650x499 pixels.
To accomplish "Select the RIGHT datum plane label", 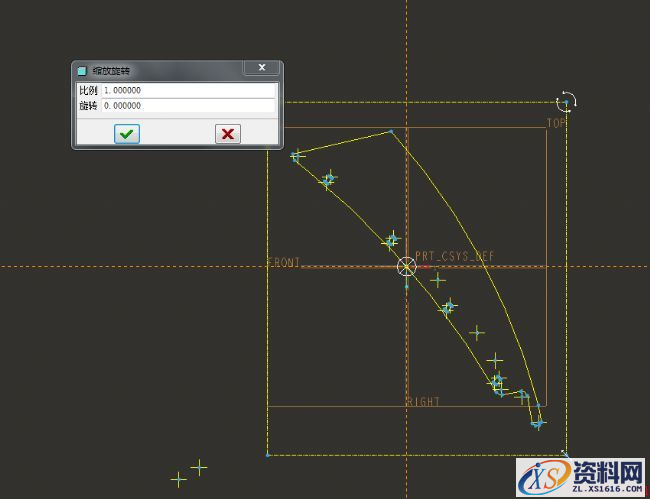I will [x=423, y=401].
